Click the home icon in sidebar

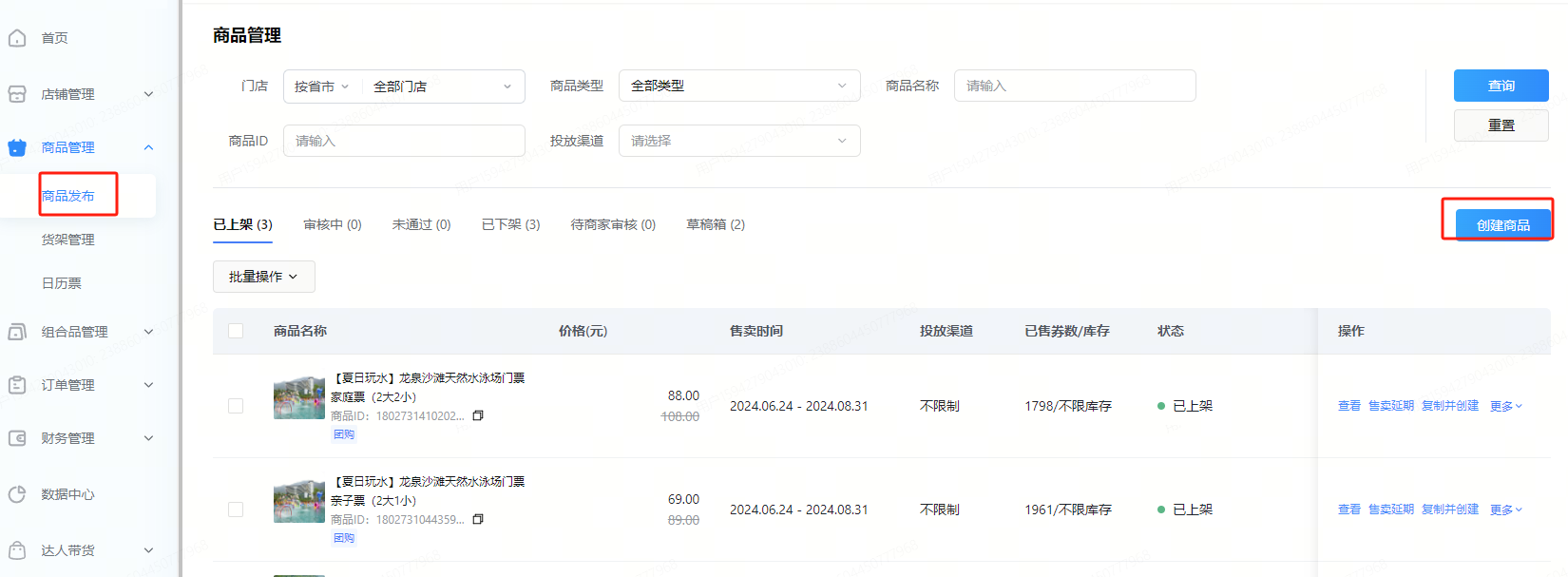[17, 38]
